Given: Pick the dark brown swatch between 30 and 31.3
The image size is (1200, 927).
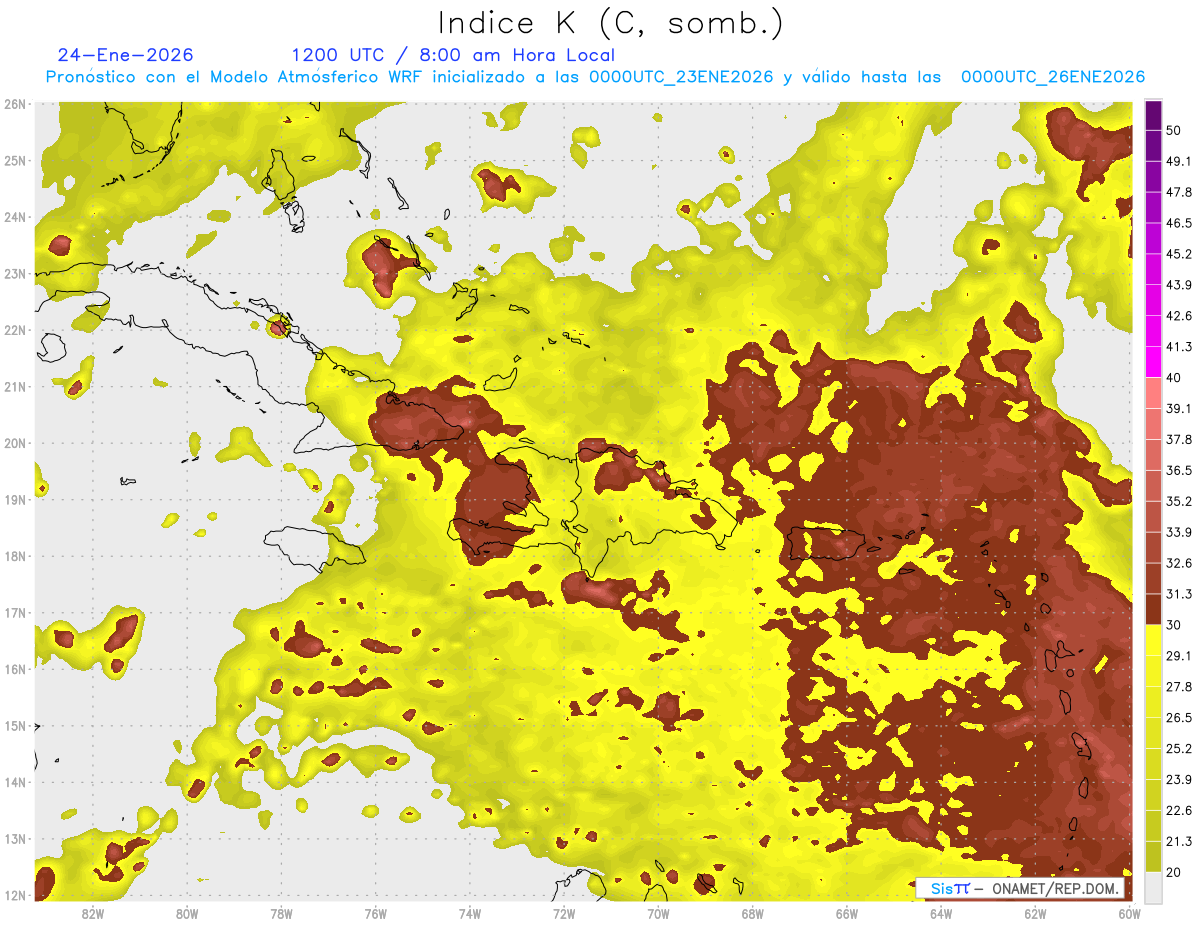Looking at the screenshot, I should tap(1153, 610).
